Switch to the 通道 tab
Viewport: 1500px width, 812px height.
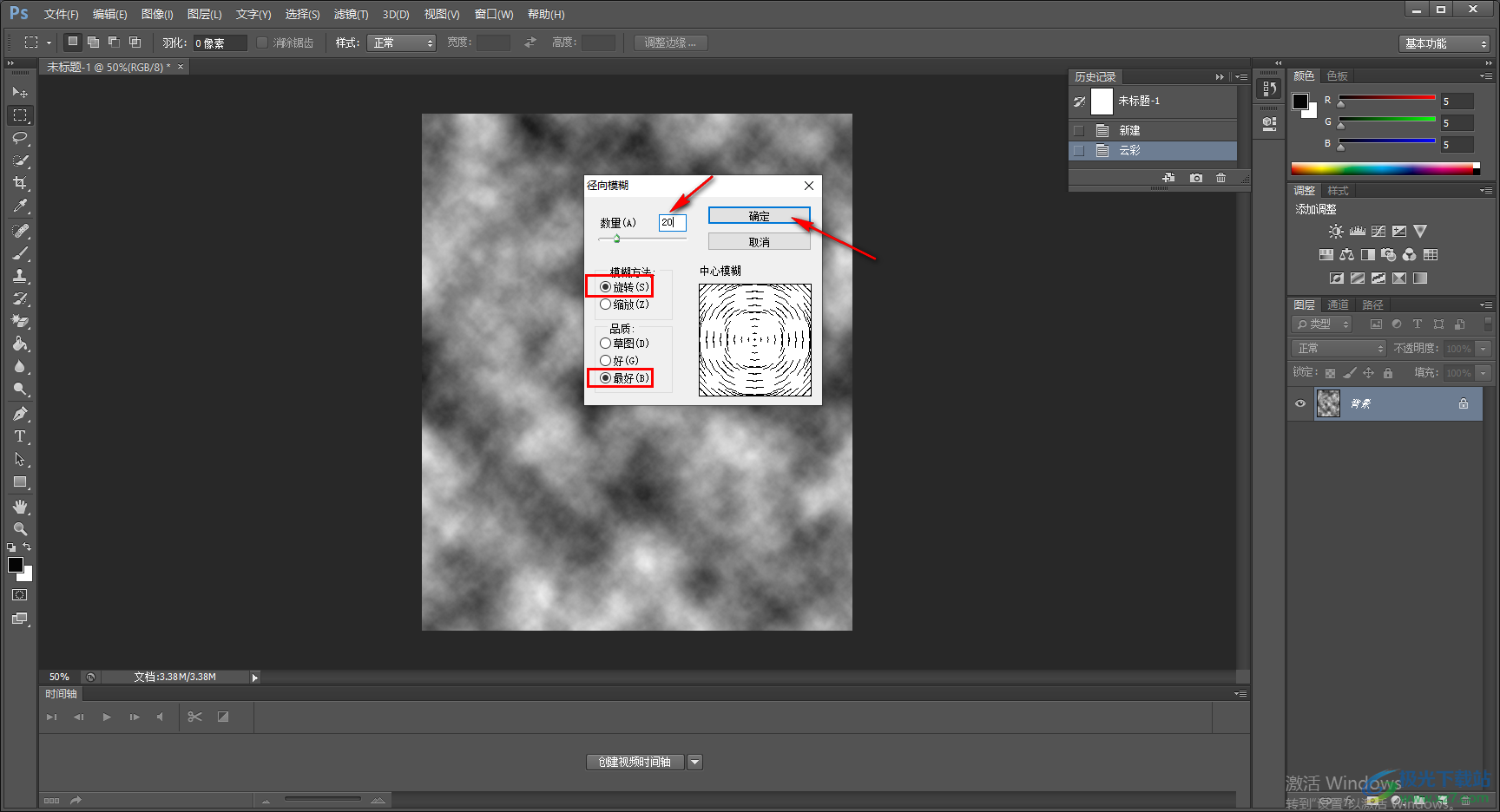[1338, 304]
